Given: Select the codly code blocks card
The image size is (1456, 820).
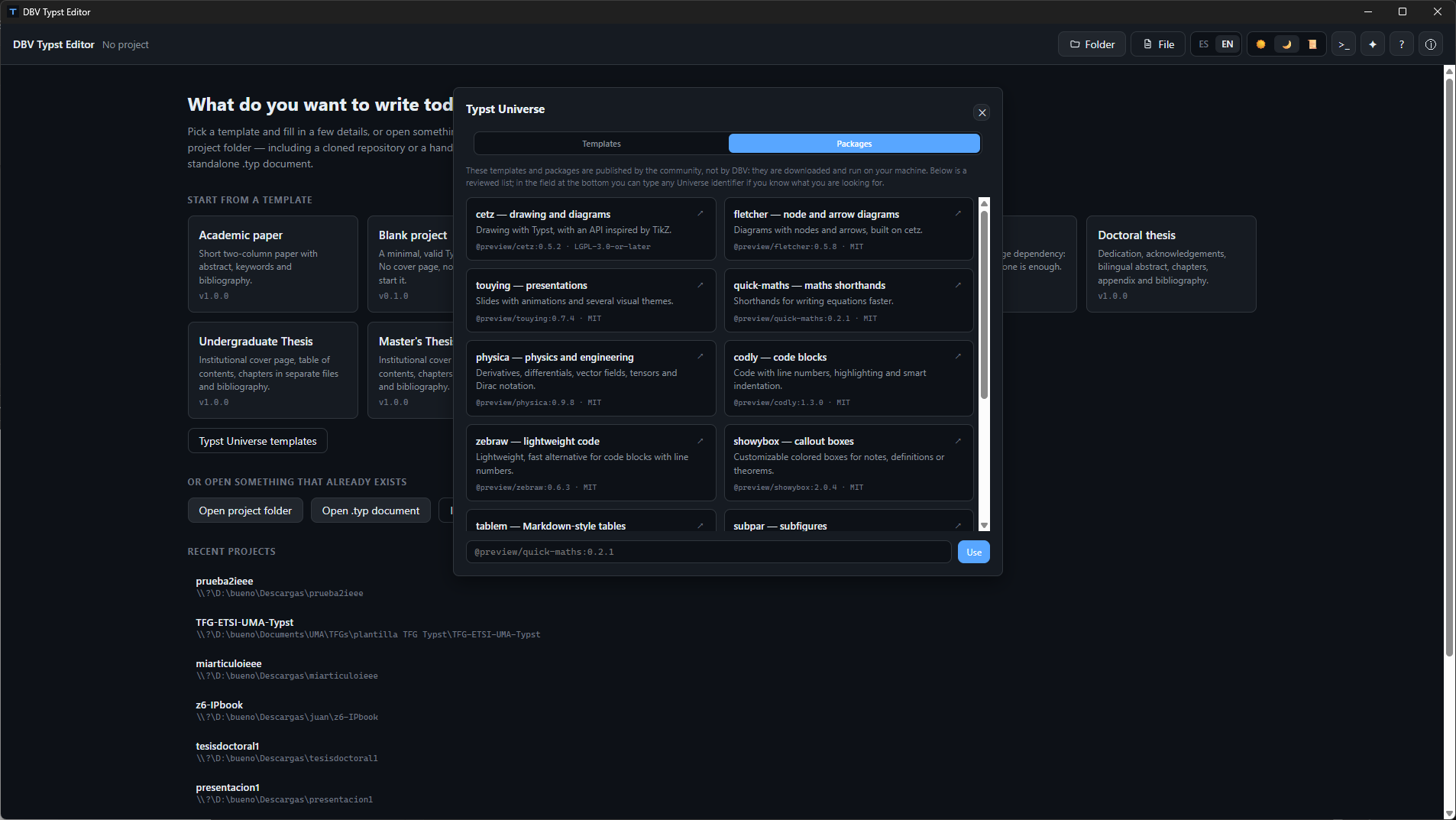Looking at the screenshot, I should pyautogui.click(x=849, y=378).
